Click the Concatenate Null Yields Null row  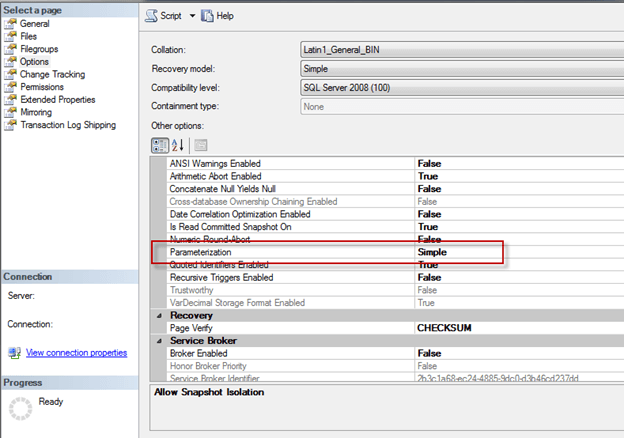pyautogui.click(x=395, y=189)
